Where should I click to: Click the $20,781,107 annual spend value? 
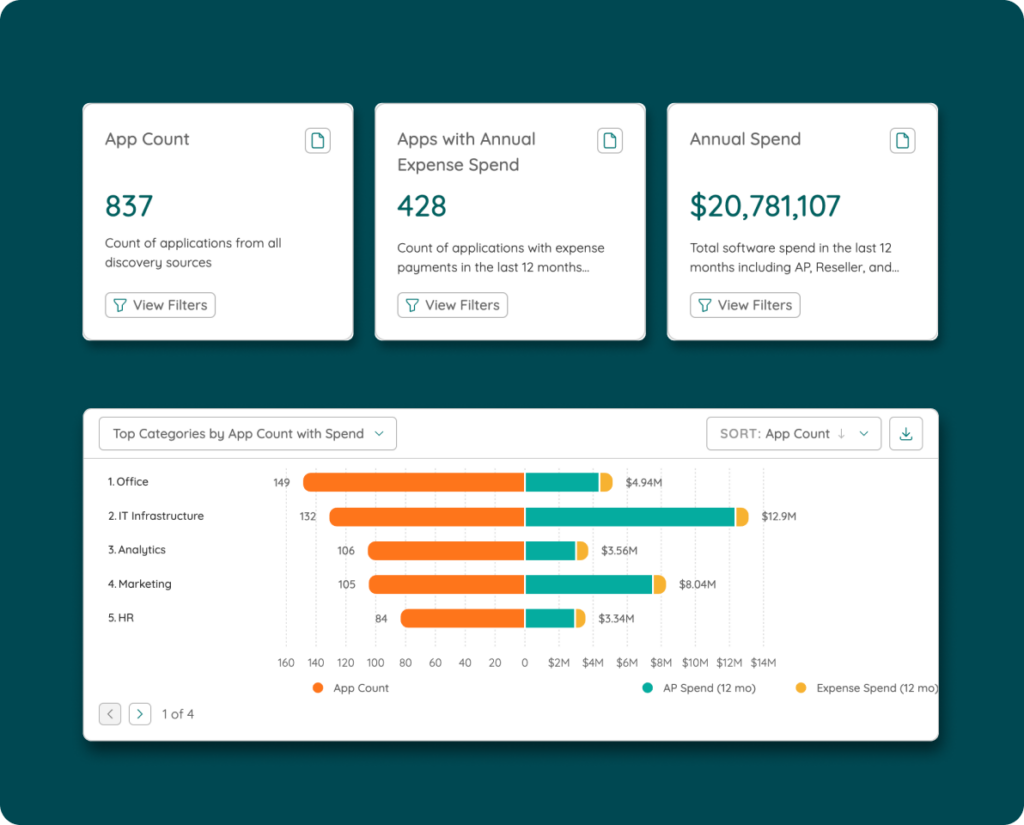click(765, 206)
